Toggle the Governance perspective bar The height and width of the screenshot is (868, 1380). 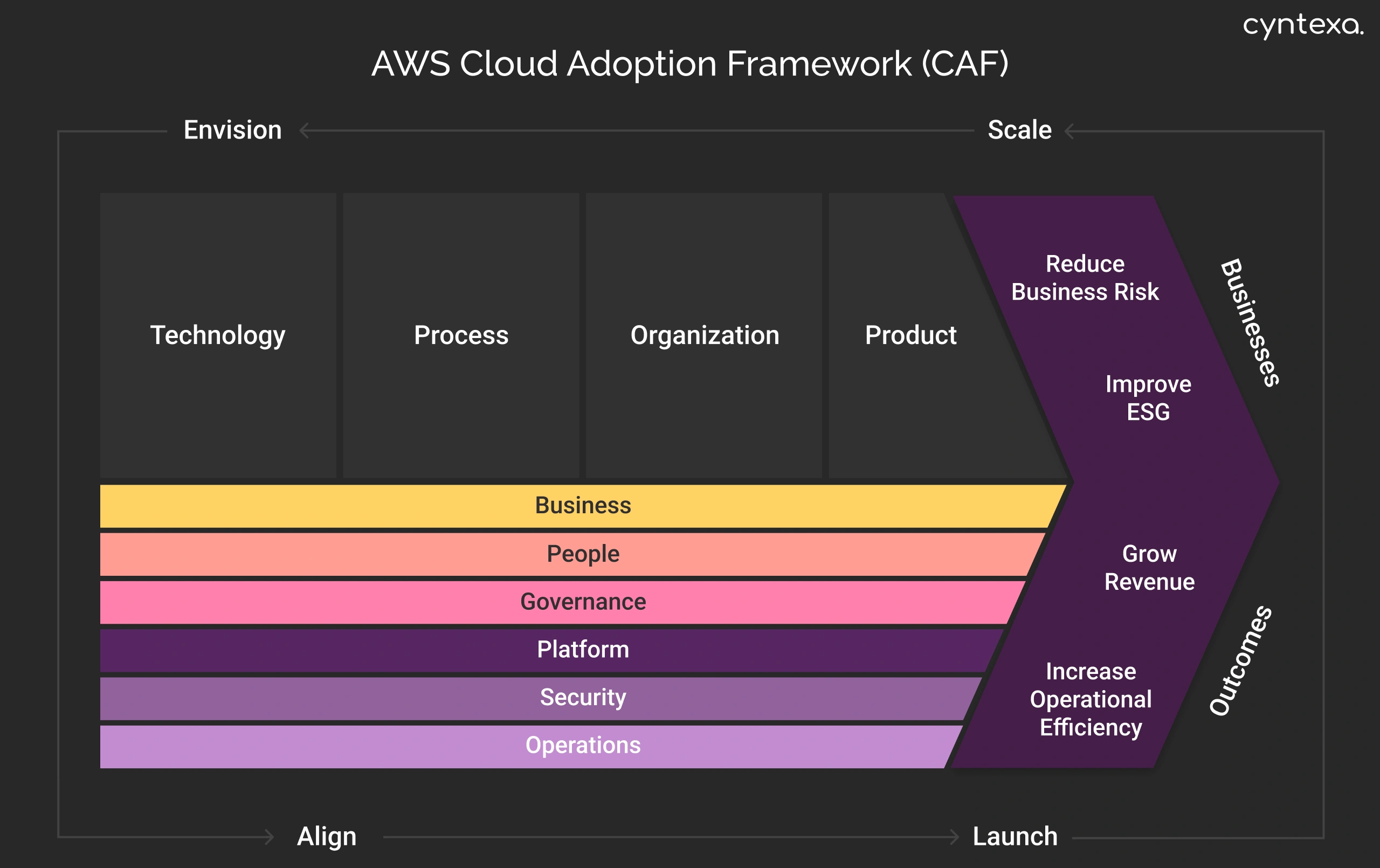click(x=583, y=602)
